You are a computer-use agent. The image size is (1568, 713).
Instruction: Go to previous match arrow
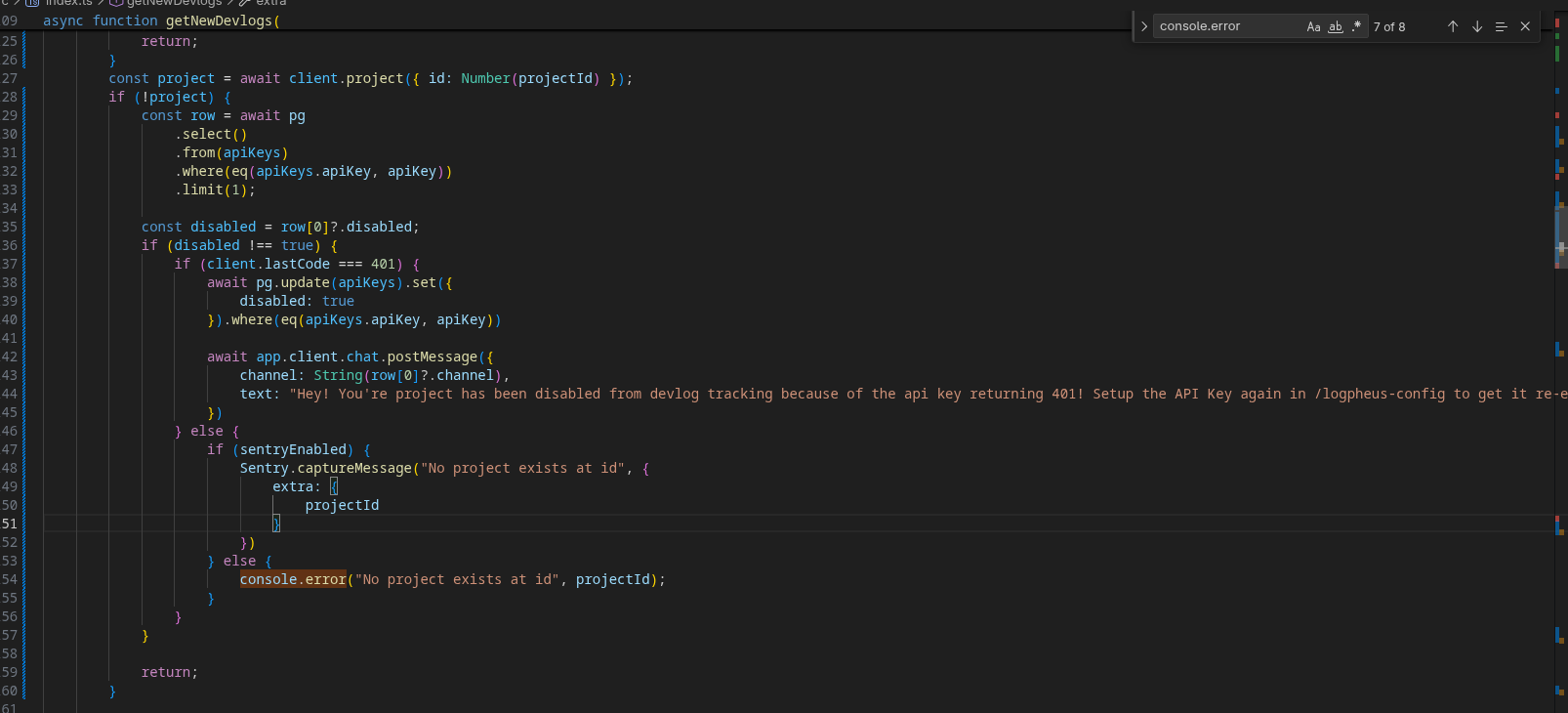[x=1453, y=27]
